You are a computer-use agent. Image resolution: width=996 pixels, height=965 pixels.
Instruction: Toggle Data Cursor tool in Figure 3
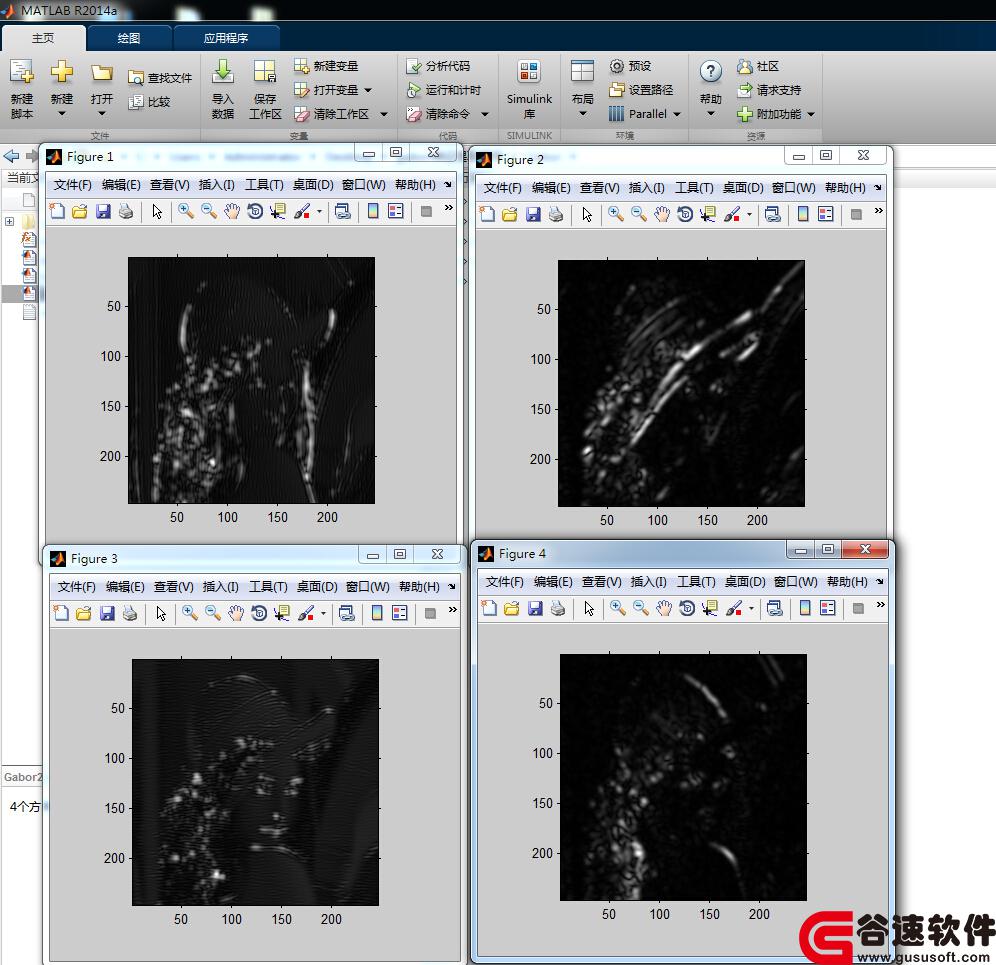282,612
